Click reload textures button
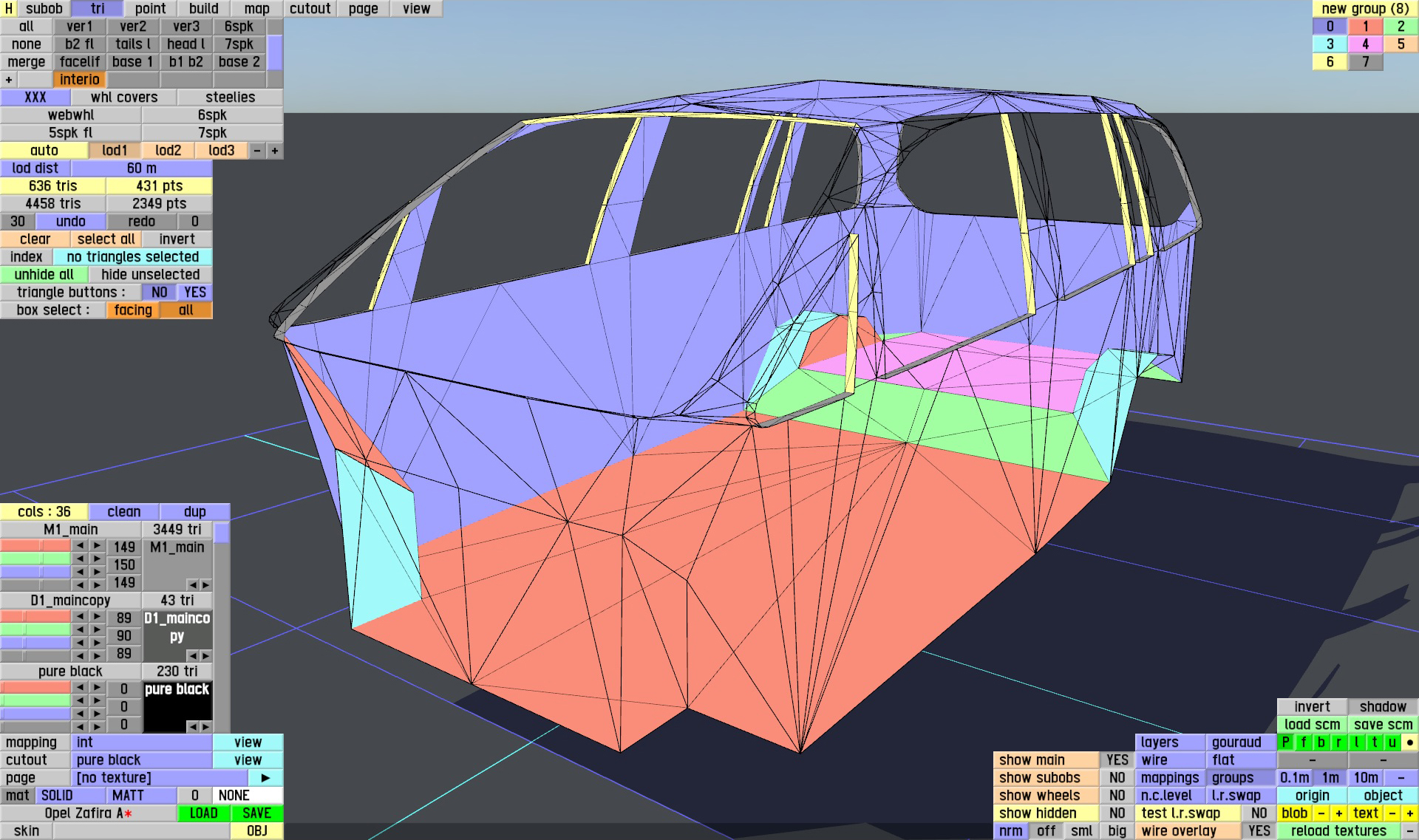1419x840 pixels. (1338, 831)
